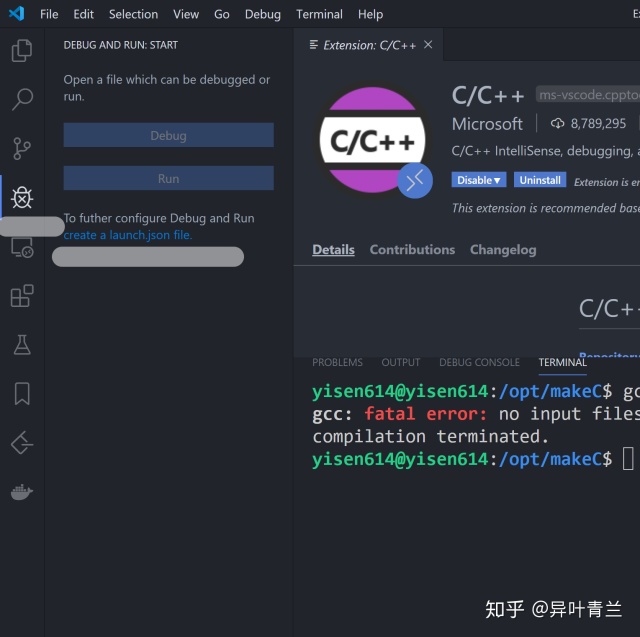Switch to the Contributions tab
This screenshot has width=640, height=637.
pos(412,249)
